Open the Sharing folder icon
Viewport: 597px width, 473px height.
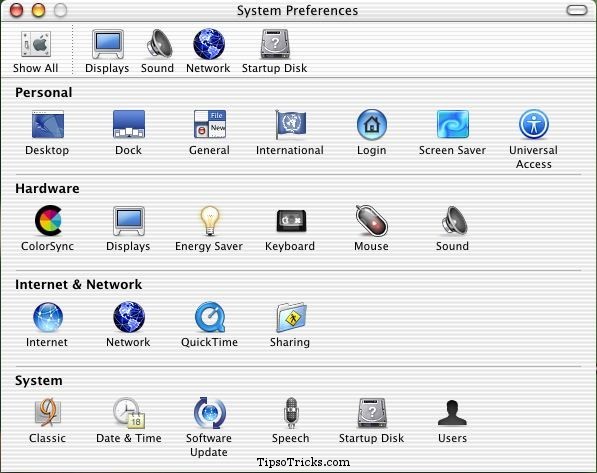291,317
